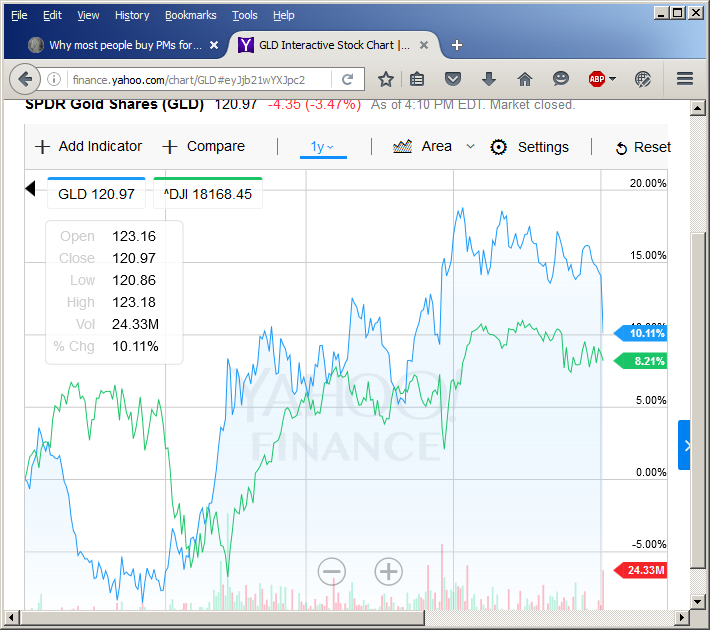The height and width of the screenshot is (630, 710).
Task: Click the % Chg value 10.11% in tooltip
Action: (135, 346)
